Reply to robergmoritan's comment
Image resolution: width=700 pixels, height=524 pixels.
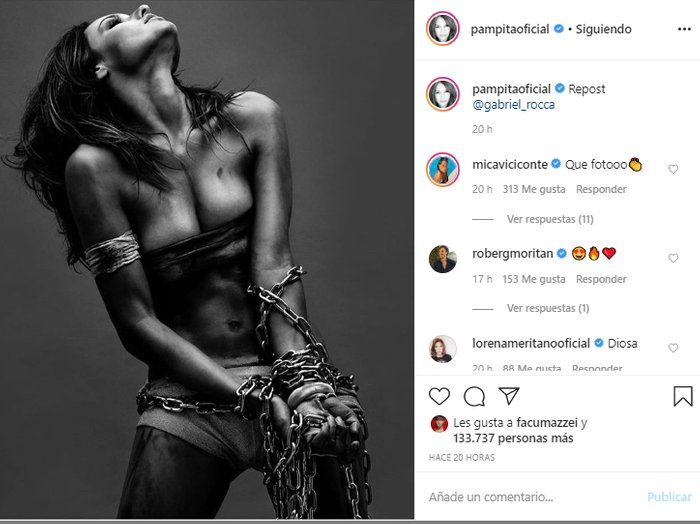[x=601, y=279]
